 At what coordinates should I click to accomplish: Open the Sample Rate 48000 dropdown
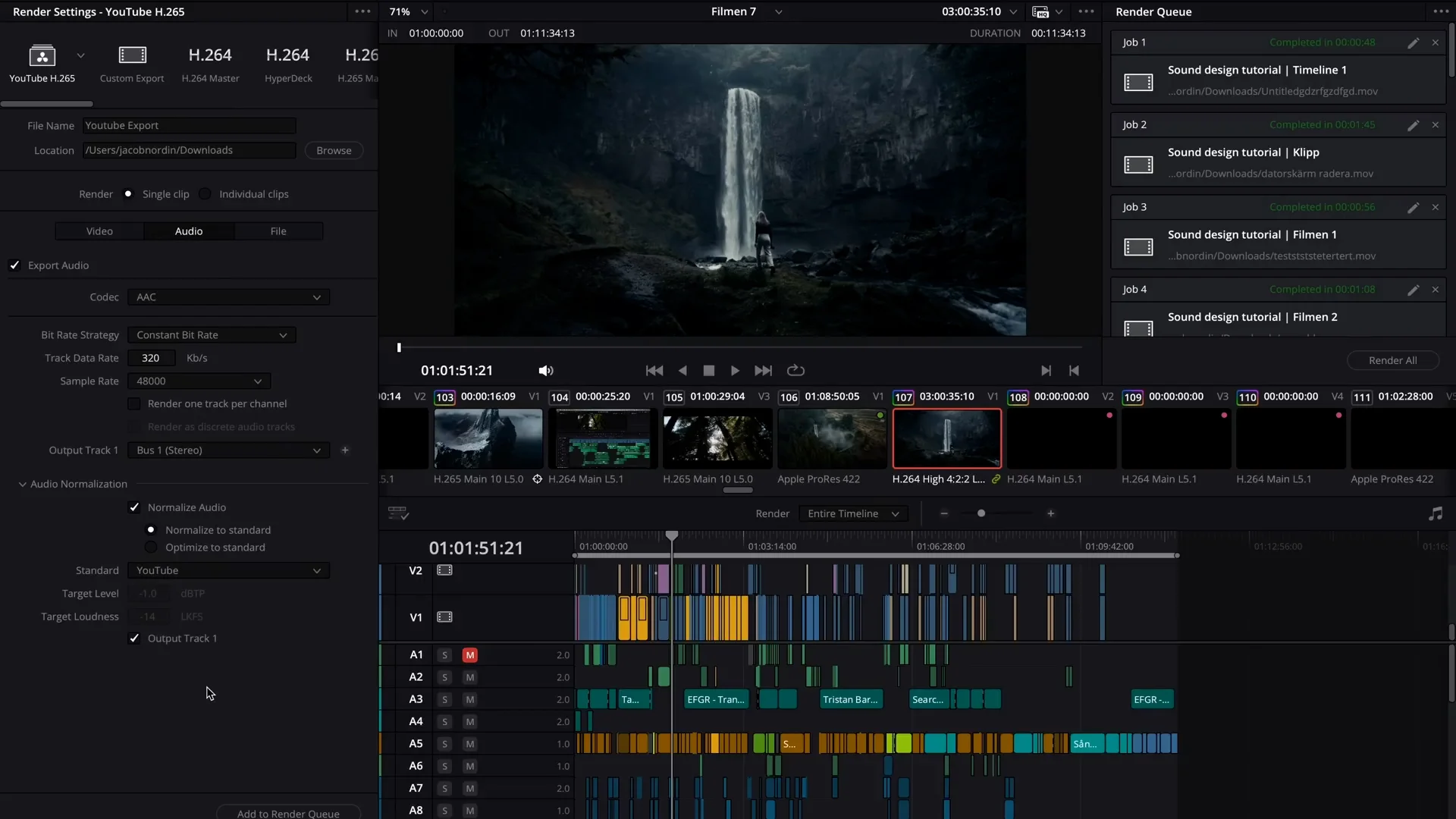click(199, 381)
